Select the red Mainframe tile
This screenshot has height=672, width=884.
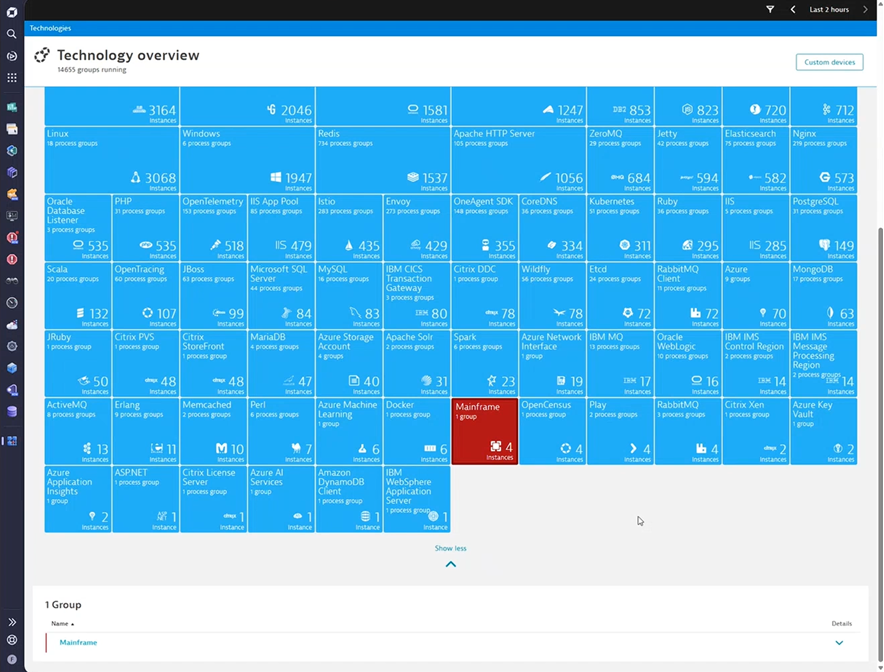tap(484, 432)
